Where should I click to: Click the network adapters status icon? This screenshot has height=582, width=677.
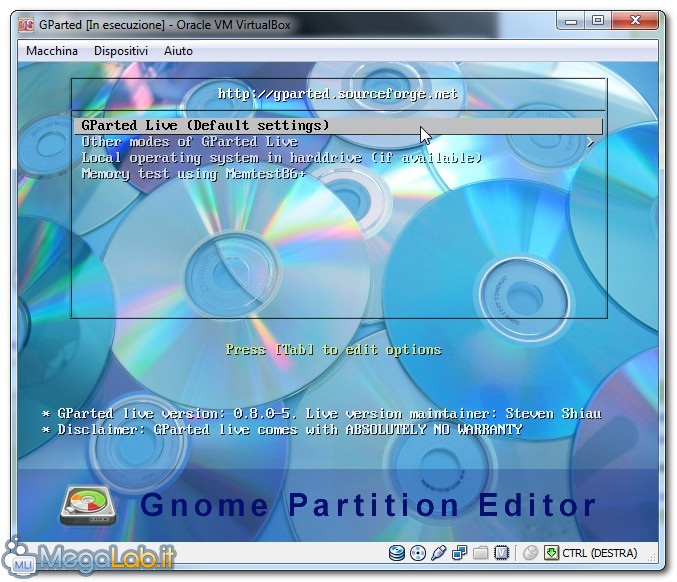tap(459, 553)
